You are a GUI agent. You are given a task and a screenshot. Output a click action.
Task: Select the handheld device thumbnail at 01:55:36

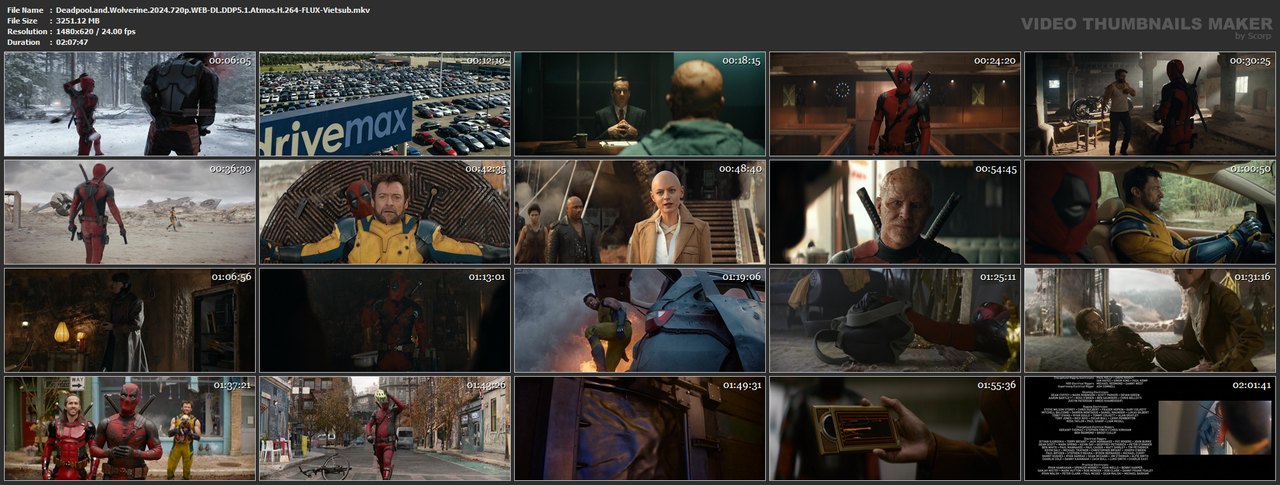click(x=895, y=428)
